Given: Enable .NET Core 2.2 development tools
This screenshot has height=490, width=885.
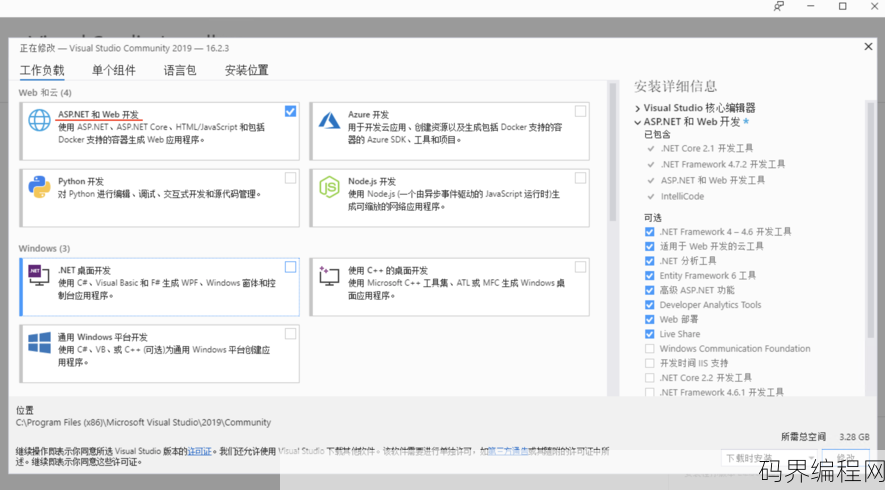Looking at the screenshot, I should [x=650, y=378].
